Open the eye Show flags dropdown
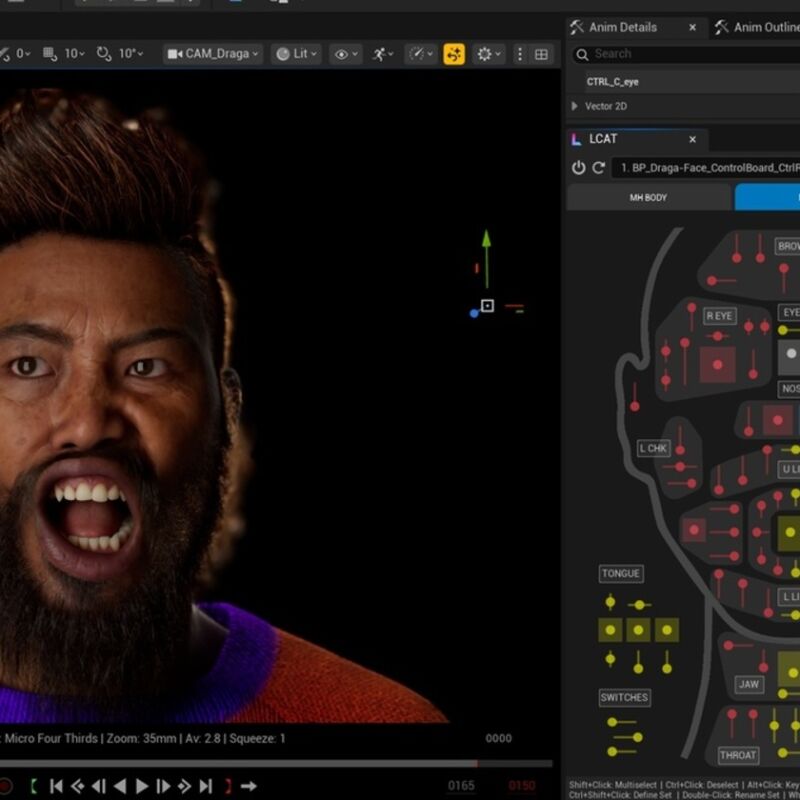Viewport: 800px width, 800px height. [346, 54]
